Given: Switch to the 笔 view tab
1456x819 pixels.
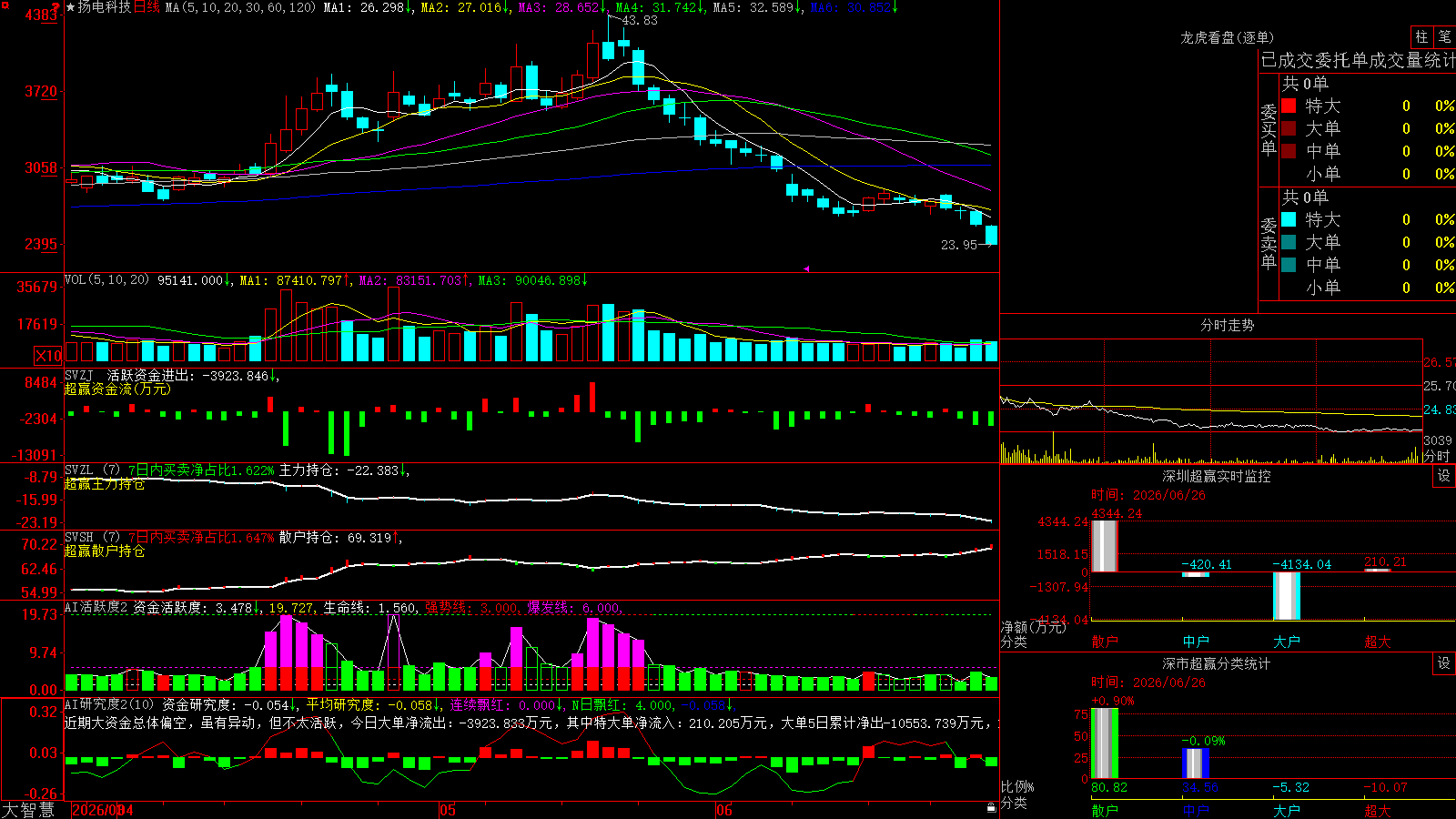Looking at the screenshot, I should click(x=1444, y=36).
